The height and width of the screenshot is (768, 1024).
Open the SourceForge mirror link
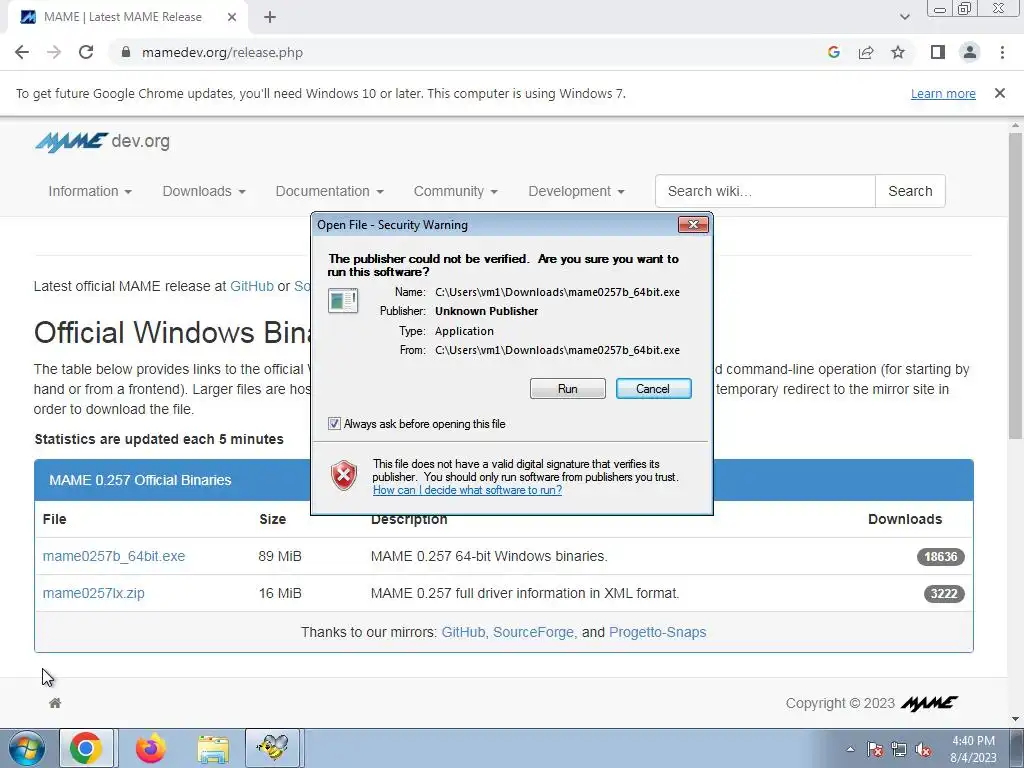coord(533,632)
